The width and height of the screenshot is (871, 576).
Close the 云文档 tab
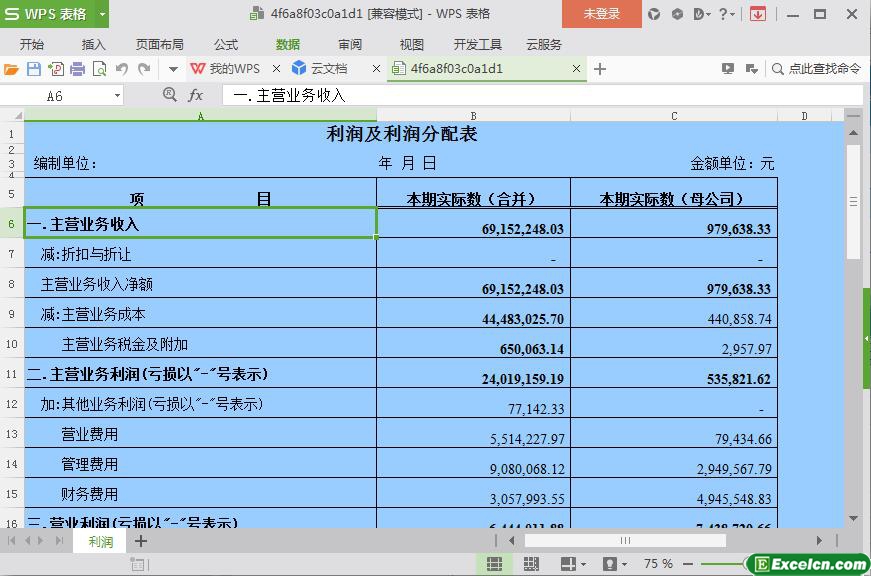(x=376, y=69)
